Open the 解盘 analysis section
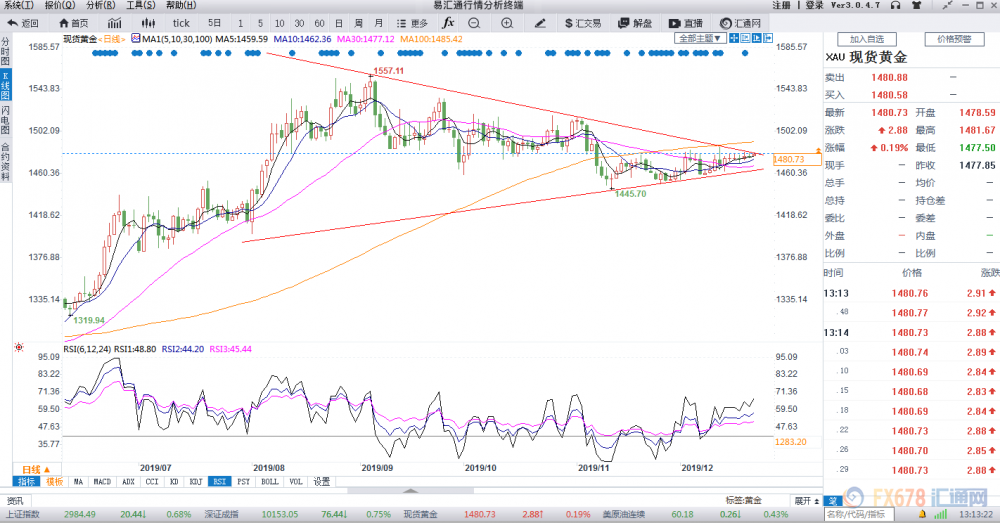 point(635,23)
